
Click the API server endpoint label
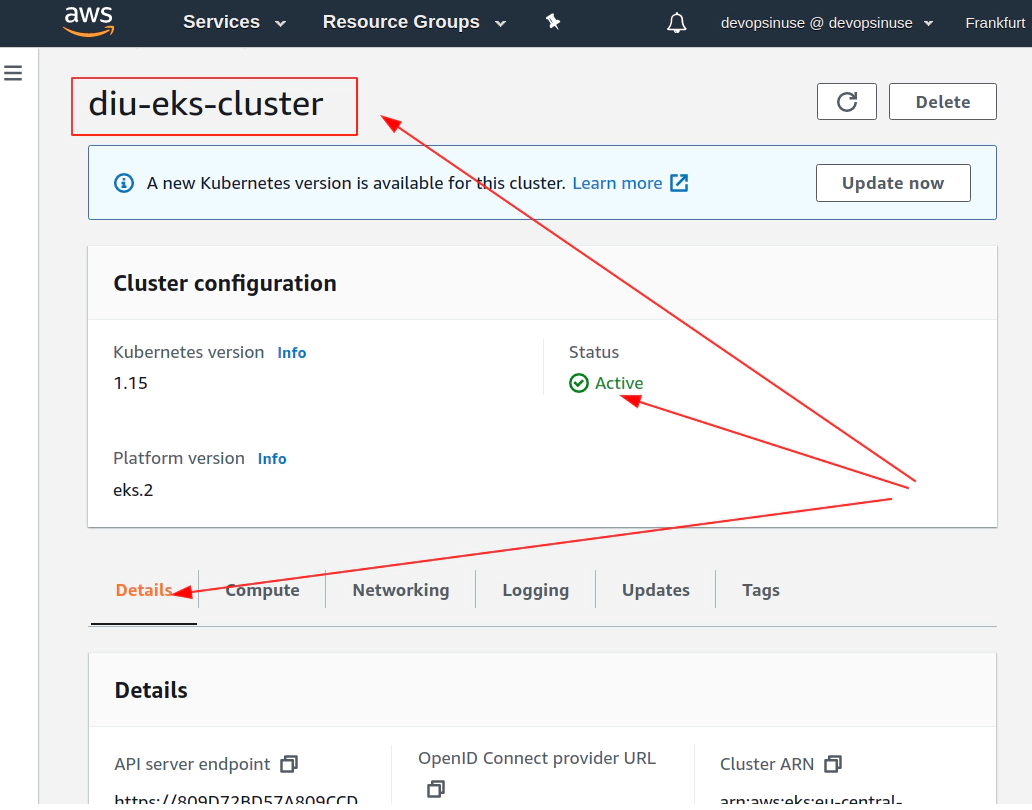192,764
